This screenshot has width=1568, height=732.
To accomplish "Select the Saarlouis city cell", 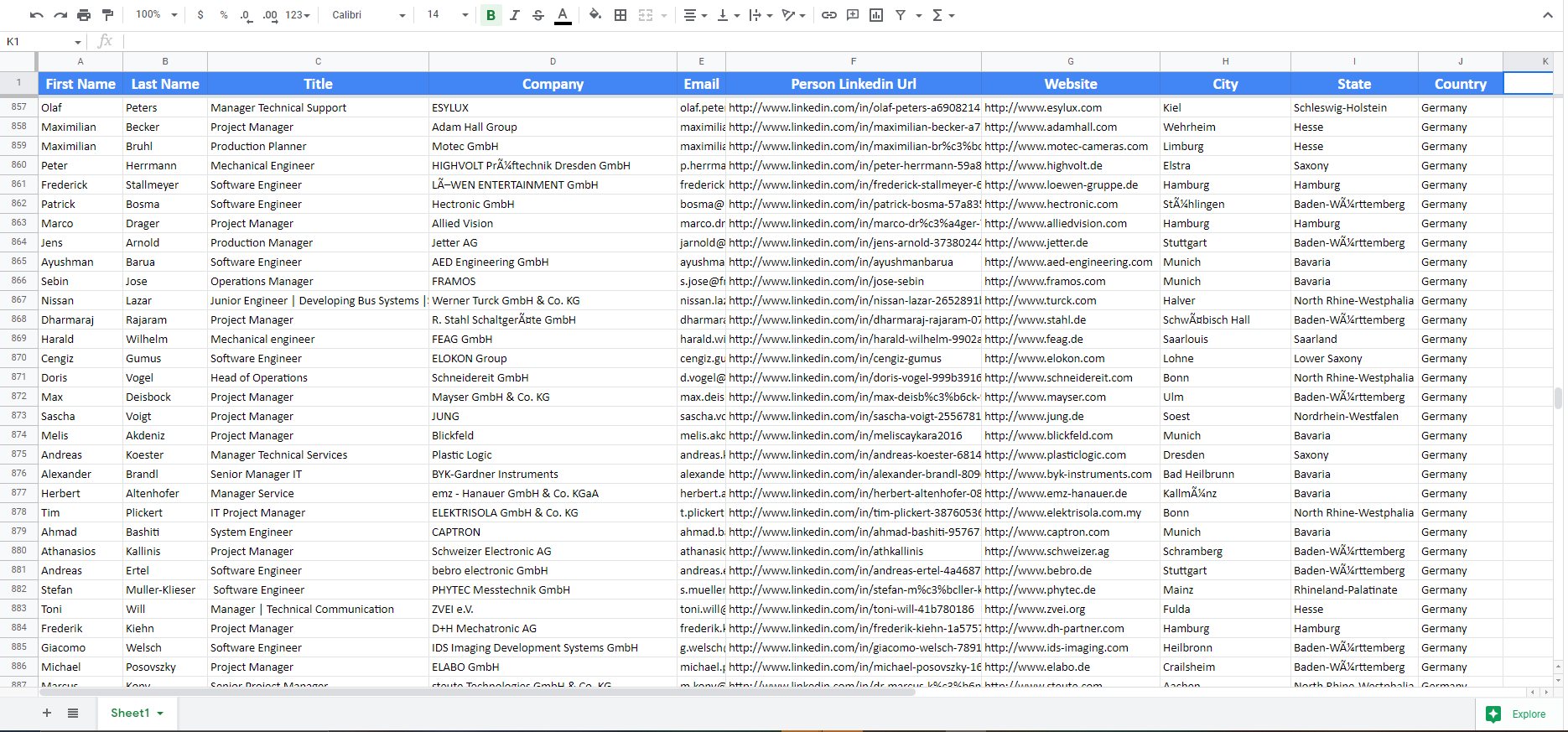I will (x=1225, y=339).
